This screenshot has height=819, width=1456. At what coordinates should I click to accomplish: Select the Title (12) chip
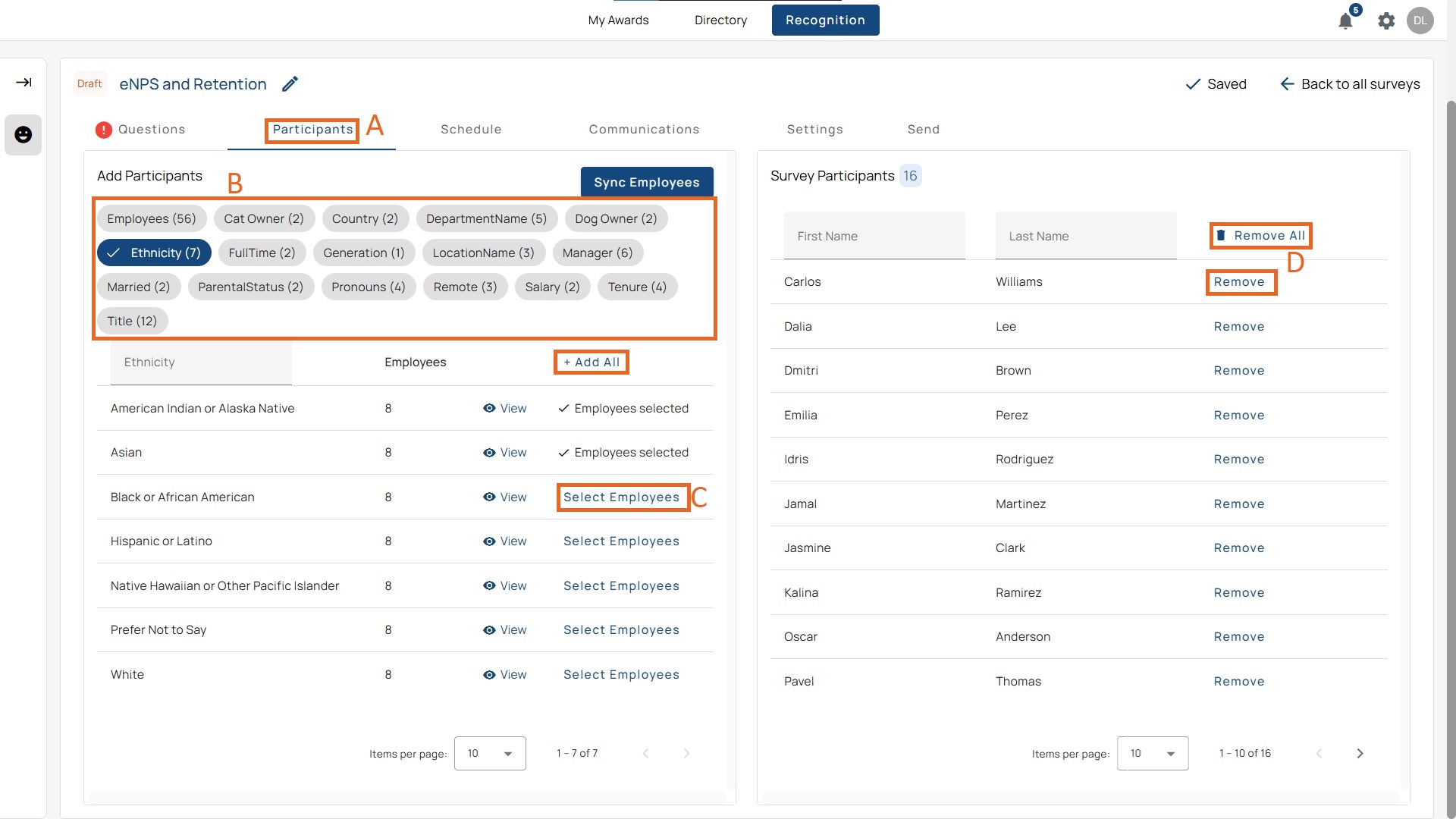coord(132,321)
